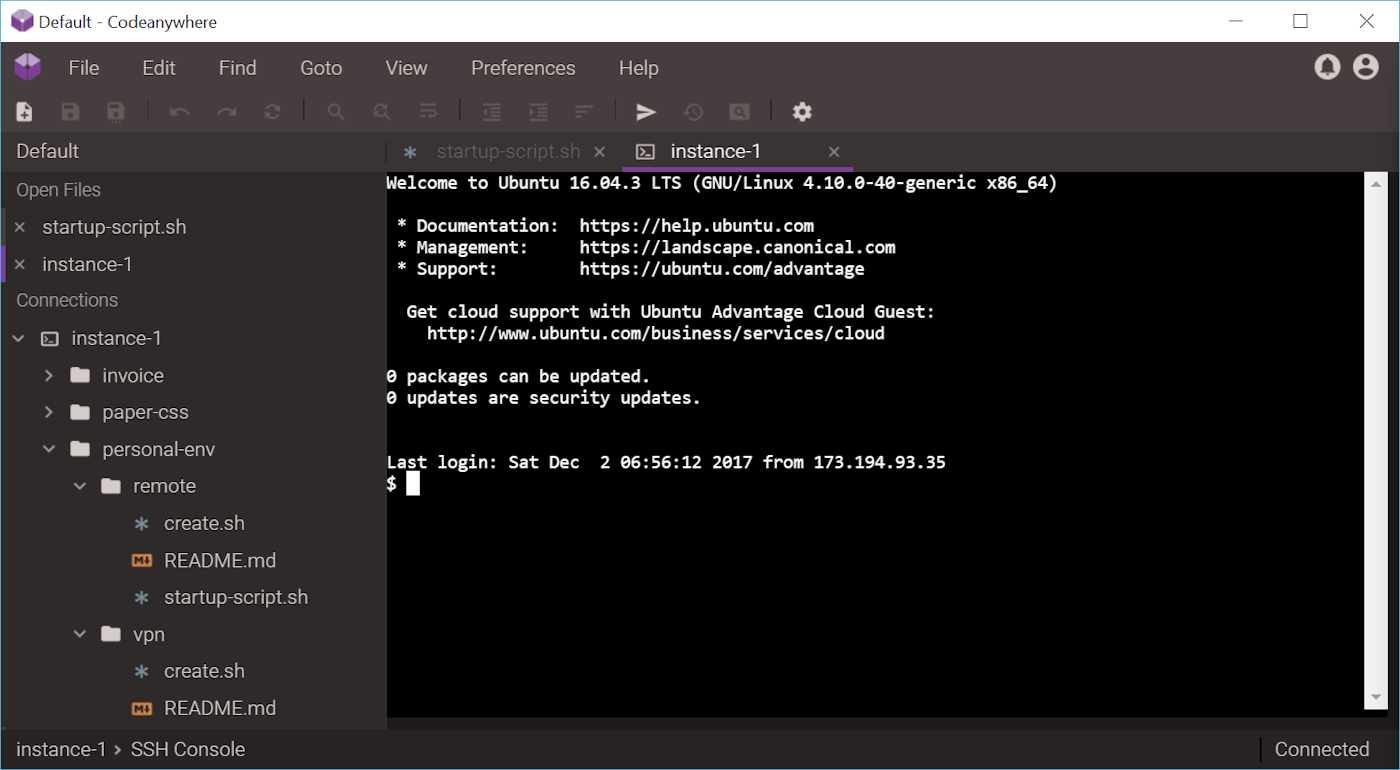Click the terminal icon of the instance-1 connection
The image size is (1400, 770).
49,339
